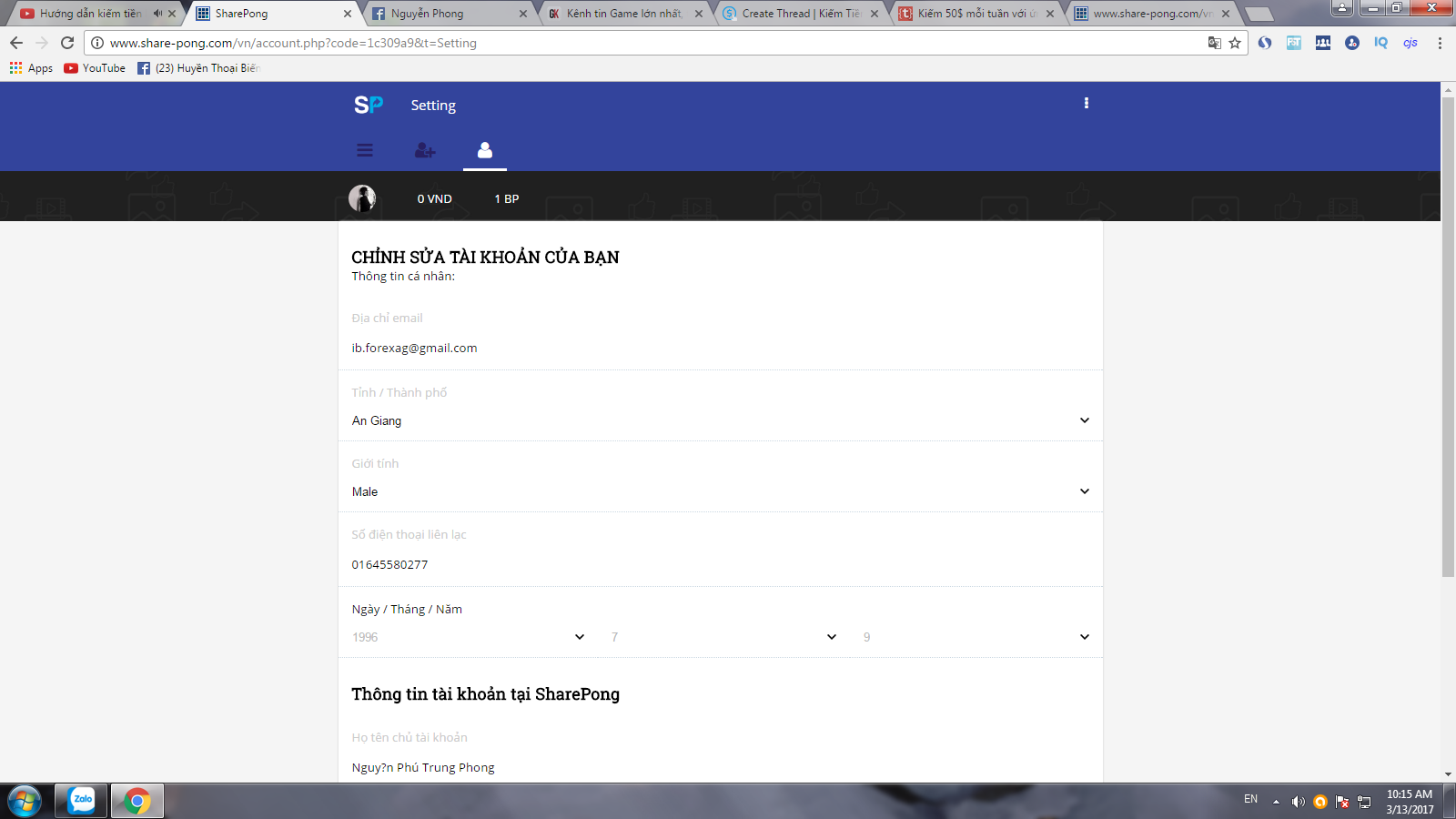This screenshot has width=1456, height=819.
Task: Mute the audio icon on the first tab
Action: tap(157, 14)
